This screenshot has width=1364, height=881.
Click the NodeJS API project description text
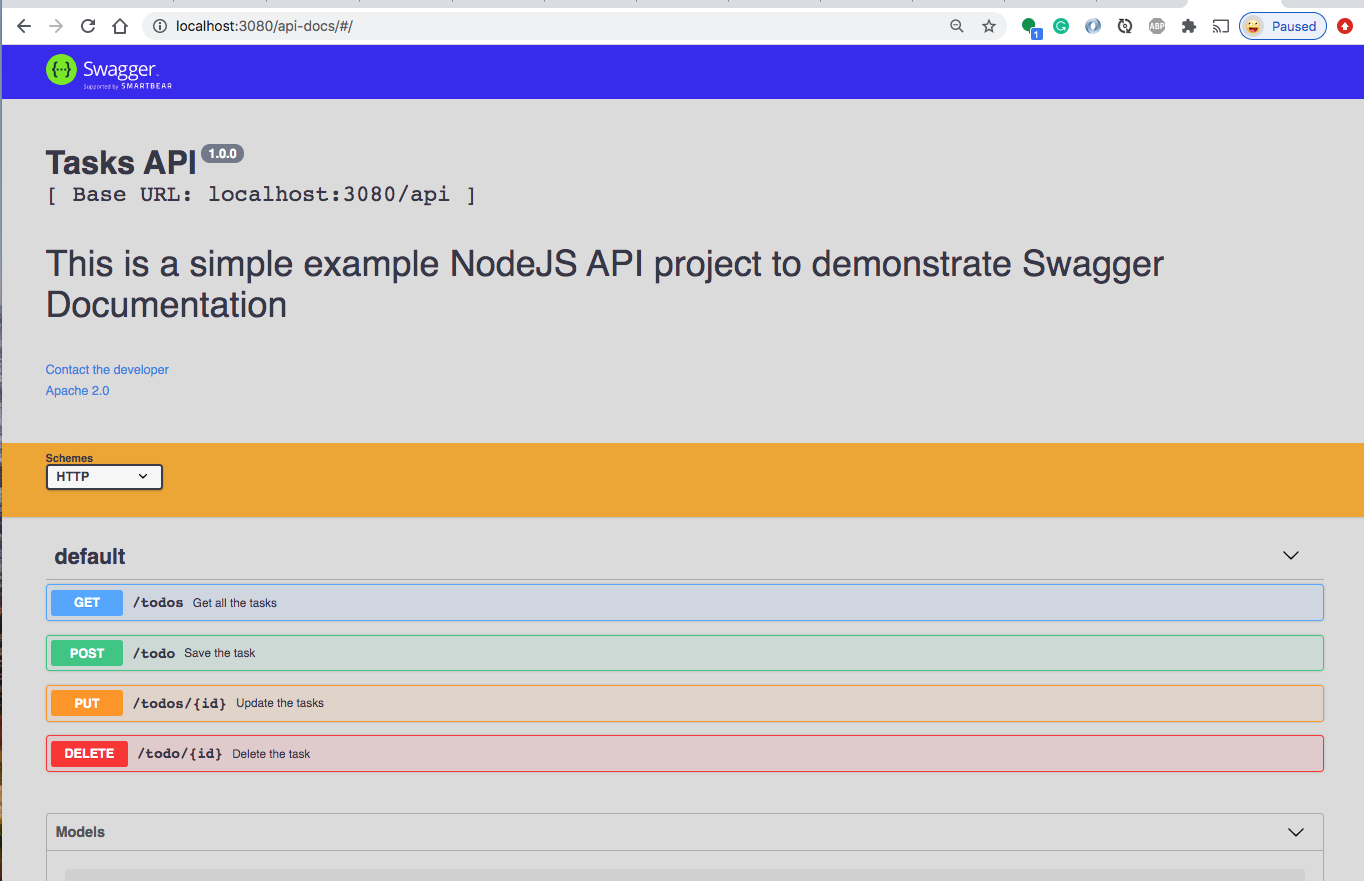point(605,284)
